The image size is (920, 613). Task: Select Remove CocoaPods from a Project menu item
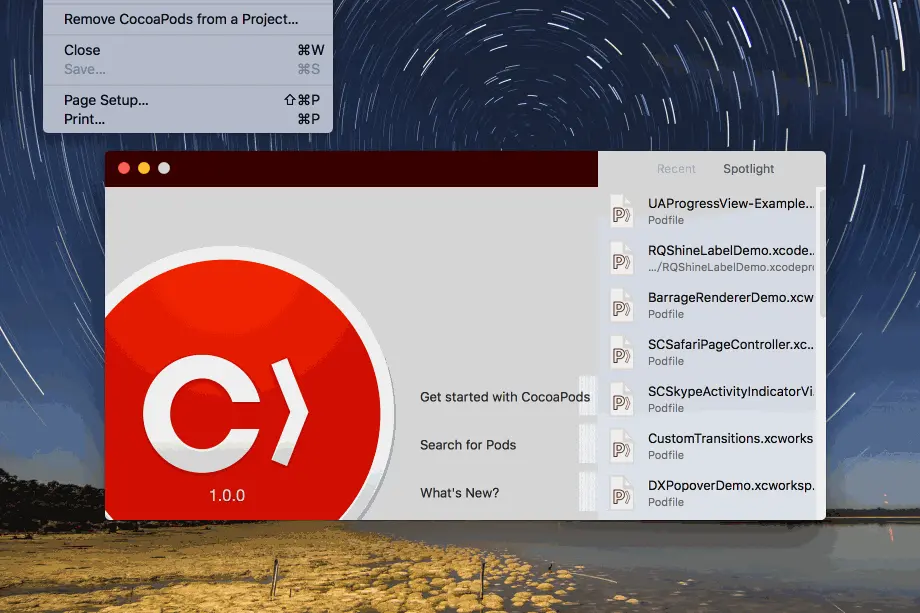[x=188, y=19]
